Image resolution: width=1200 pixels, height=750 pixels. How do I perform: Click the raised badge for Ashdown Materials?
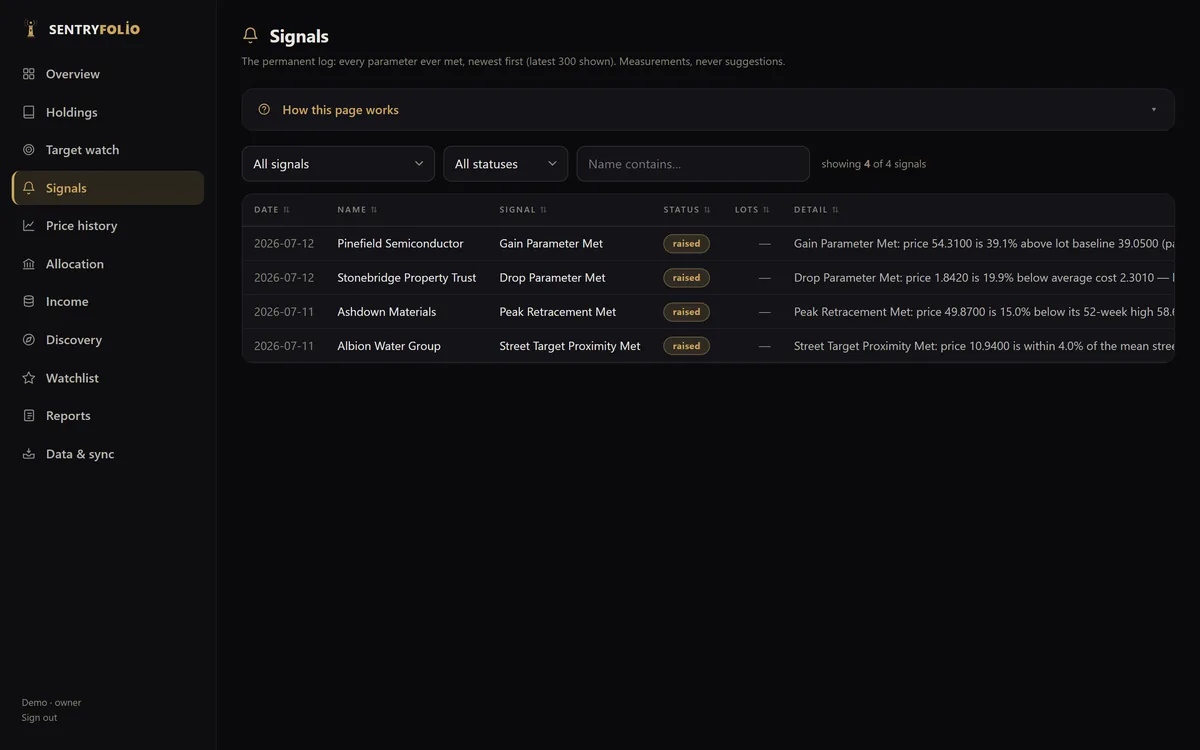pyautogui.click(x=686, y=312)
